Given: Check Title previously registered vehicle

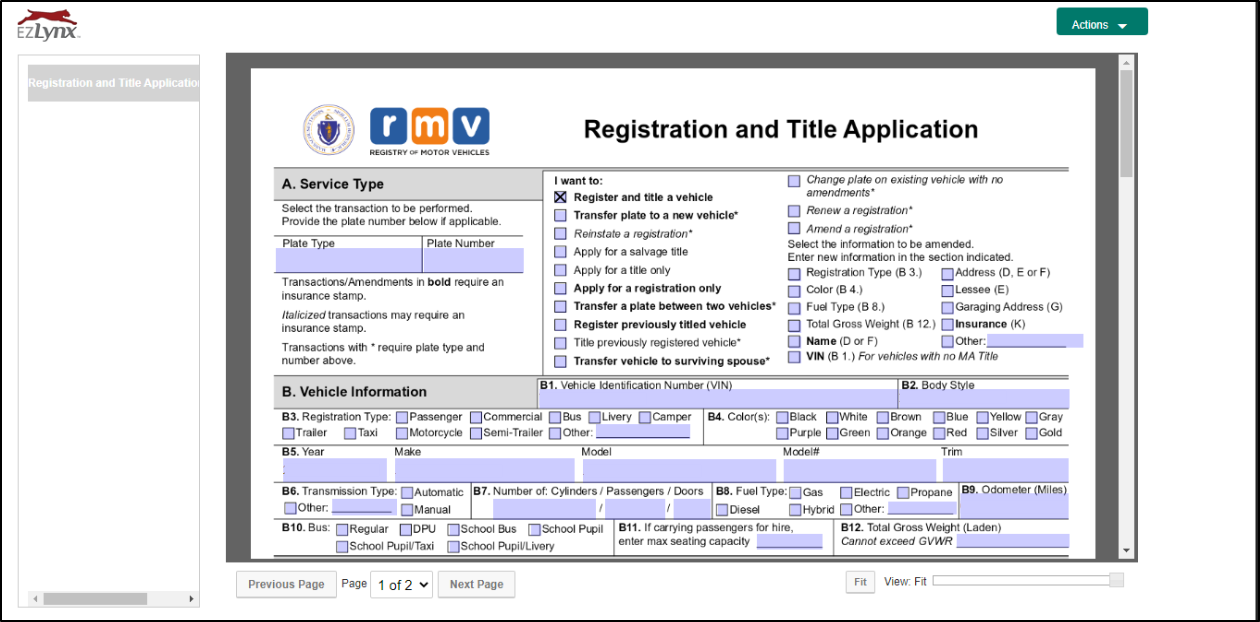Looking at the screenshot, I should (561, 343).
